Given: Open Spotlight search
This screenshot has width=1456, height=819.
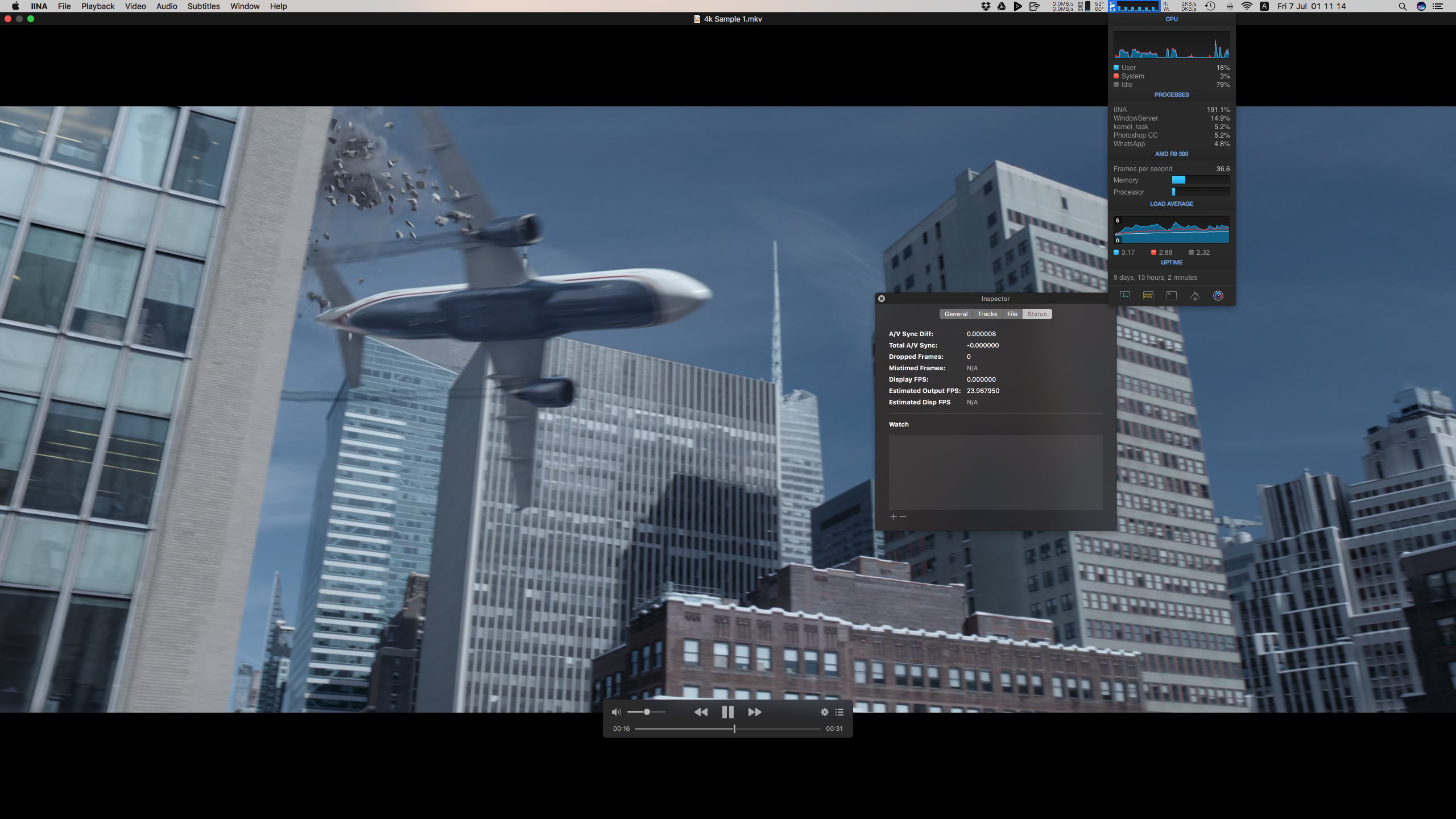Looking at the screenshot, I should point(1403,6).
